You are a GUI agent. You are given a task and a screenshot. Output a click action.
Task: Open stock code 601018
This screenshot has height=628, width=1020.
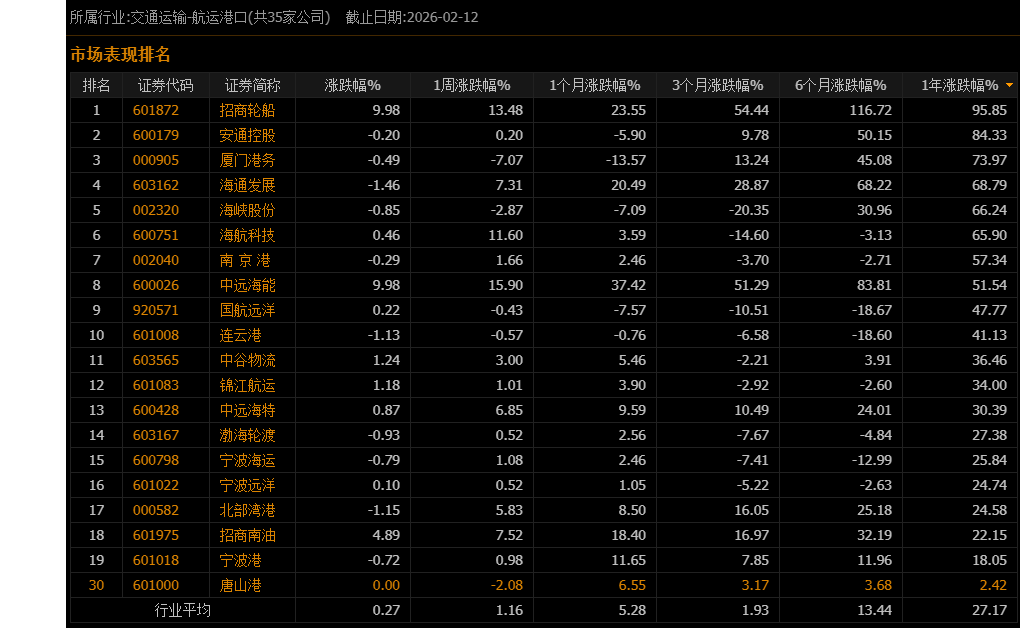pyautogui.click(x=155, y=560)
